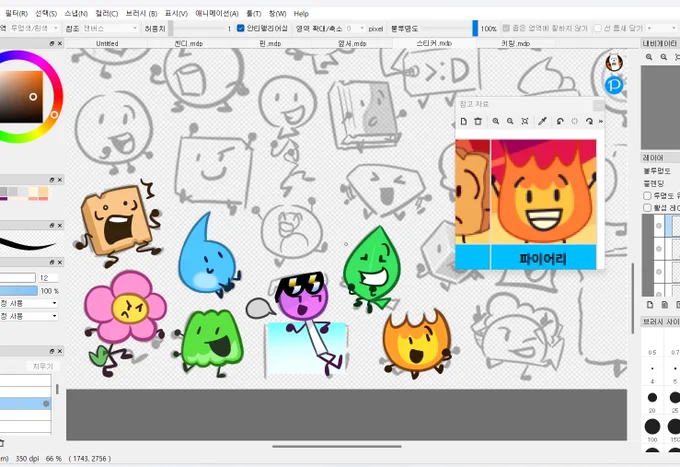
Task: Add a new layer with the page icon
Action: 650,305
